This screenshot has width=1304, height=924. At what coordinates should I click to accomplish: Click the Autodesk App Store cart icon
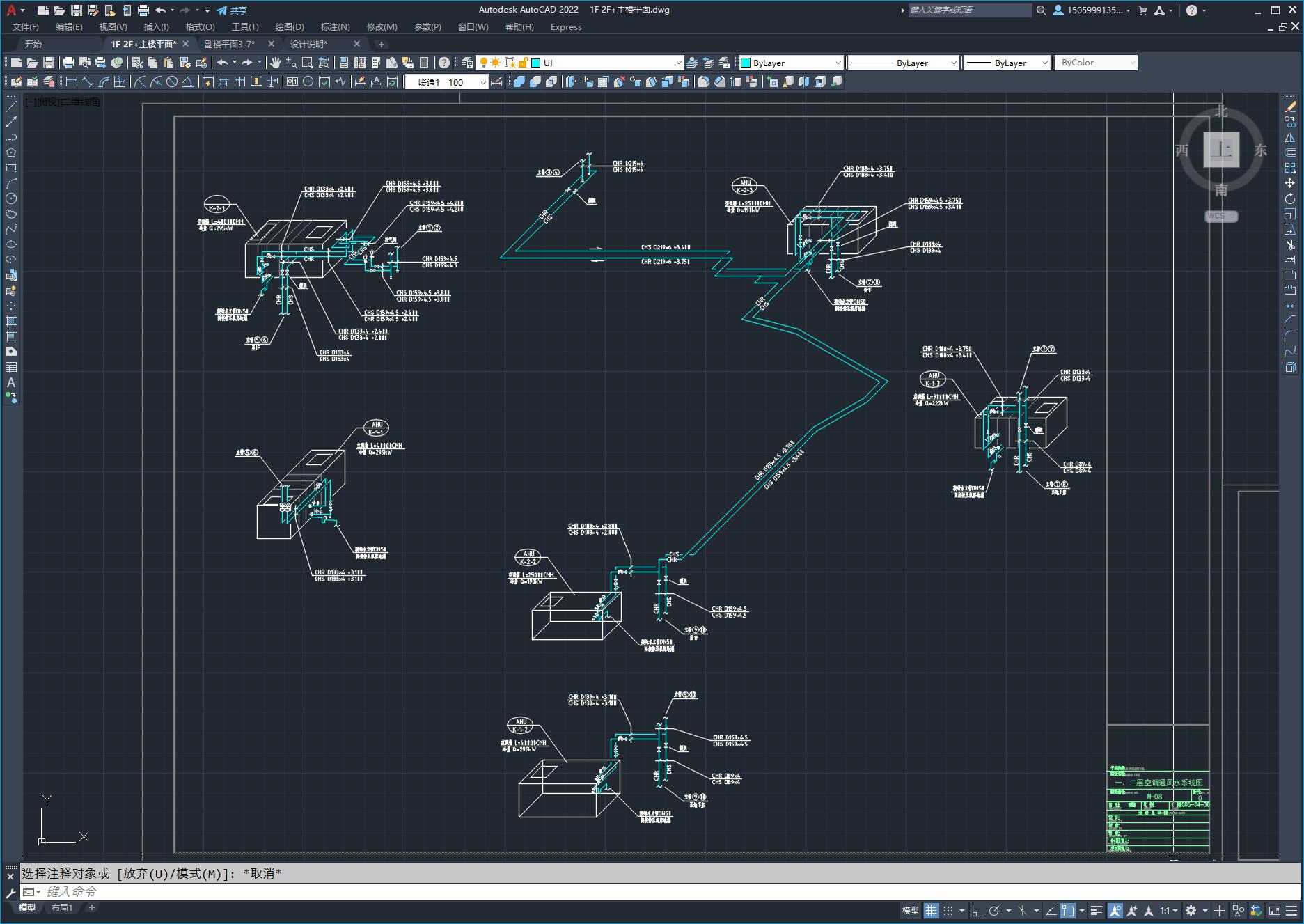pos(1142,10)
